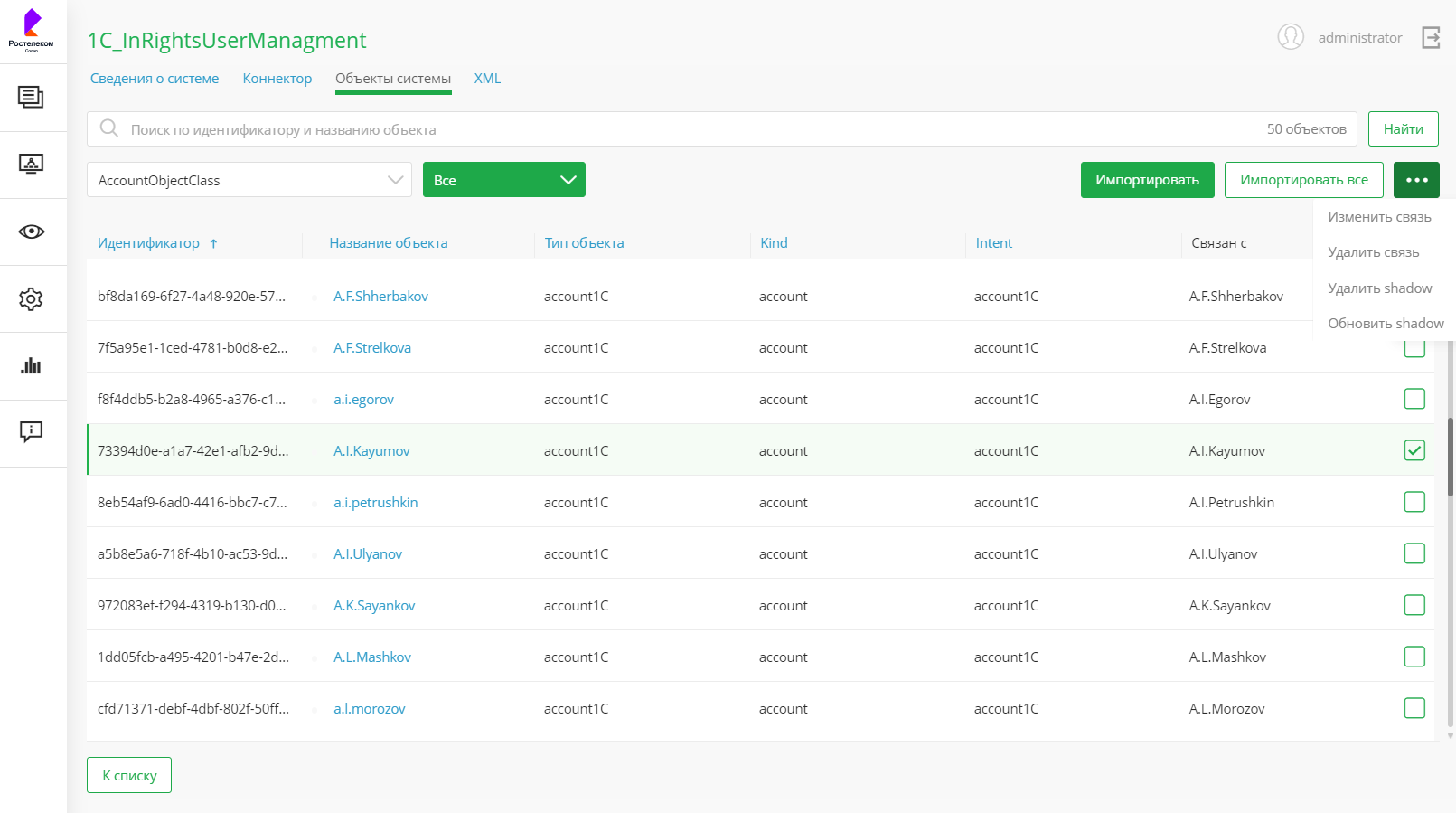Viewport: 1456px width, 813px height.
Task: Open the feedback message sidebar icon
Action: (32, 432)
